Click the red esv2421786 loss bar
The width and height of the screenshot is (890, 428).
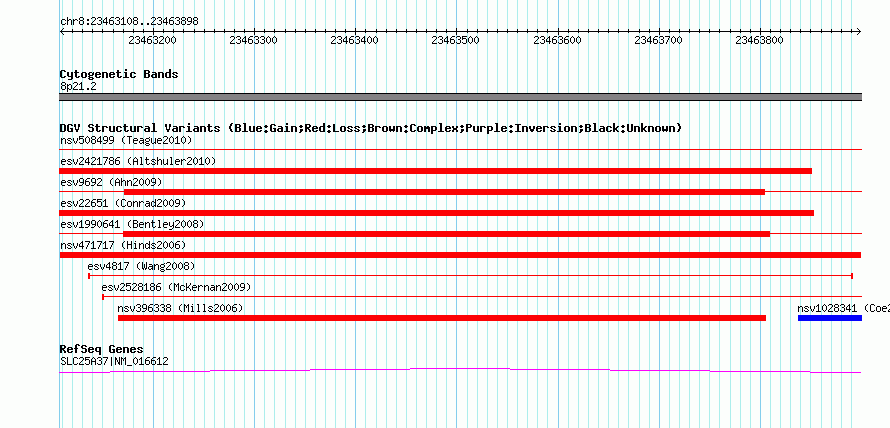click(435, 171)
